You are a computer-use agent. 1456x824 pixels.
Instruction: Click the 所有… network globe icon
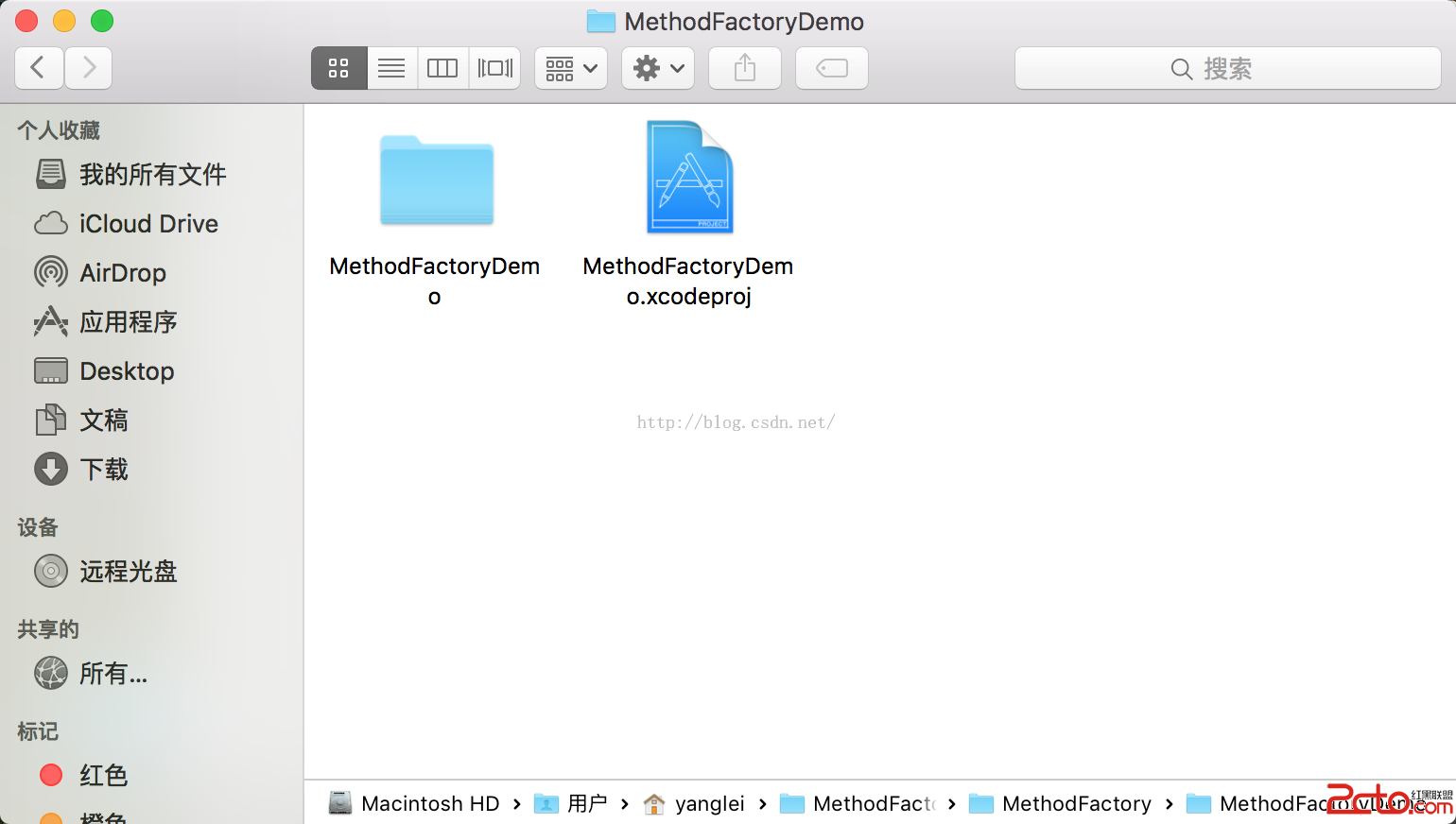pos(51,673)
